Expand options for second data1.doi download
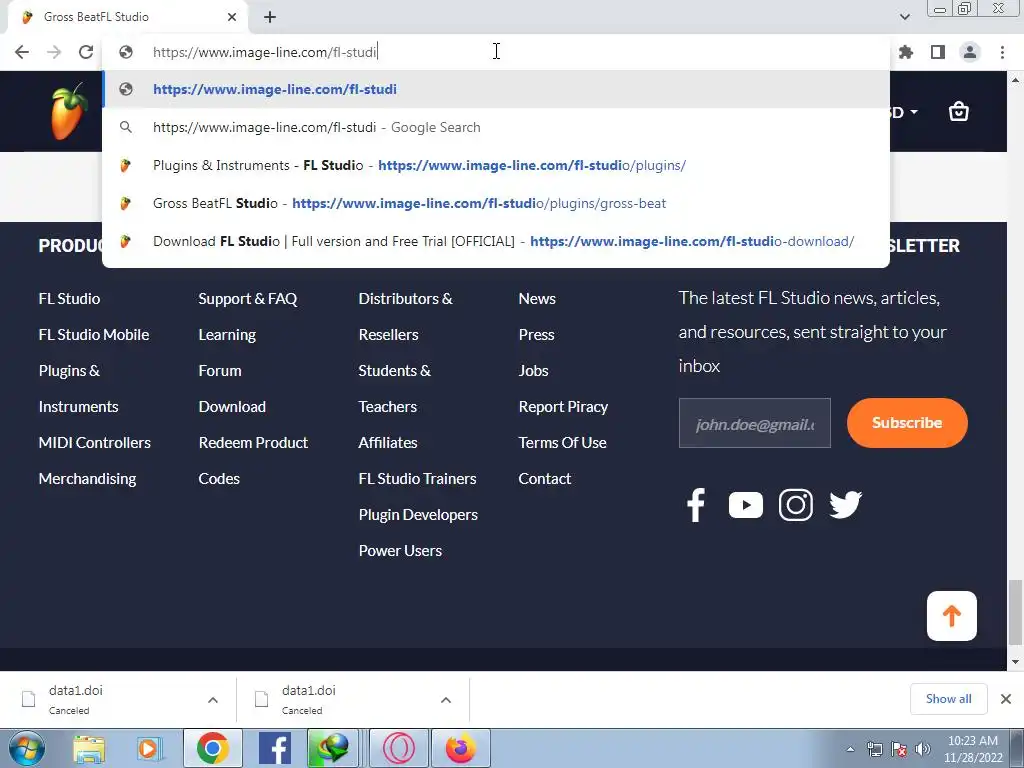This screenshot has width=1024, height=768. pos(446,700)
